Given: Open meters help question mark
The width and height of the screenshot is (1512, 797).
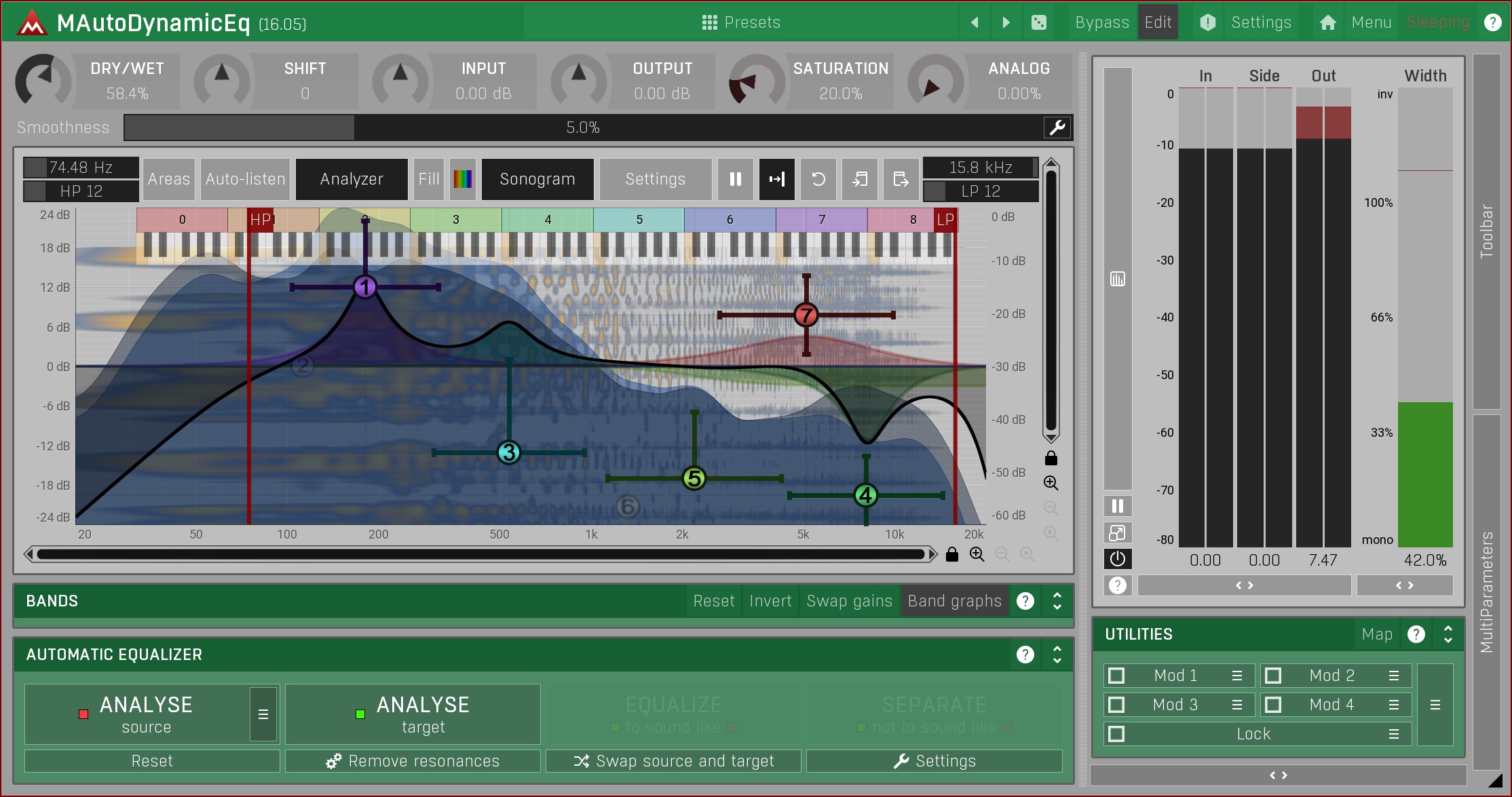Looking at the screenshot, I should click(x=1118, y=585).
